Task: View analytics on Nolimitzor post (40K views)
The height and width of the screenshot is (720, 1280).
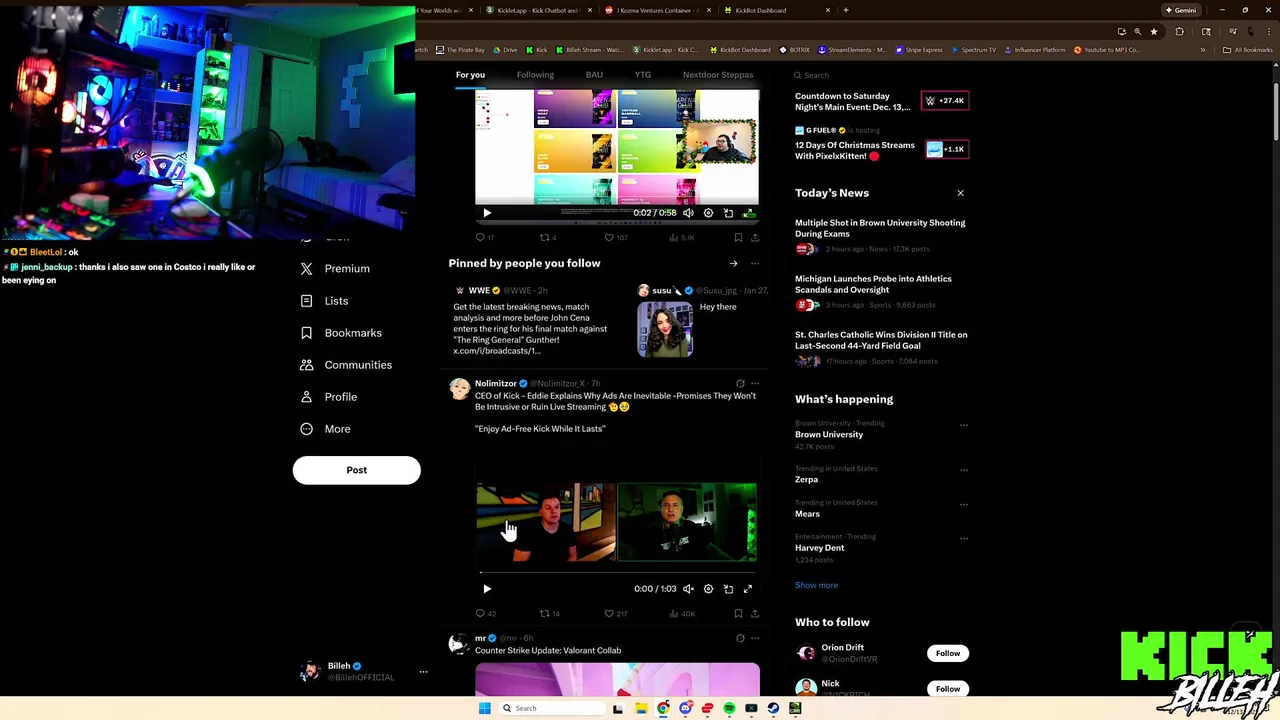Action: [x=681, y=614]
